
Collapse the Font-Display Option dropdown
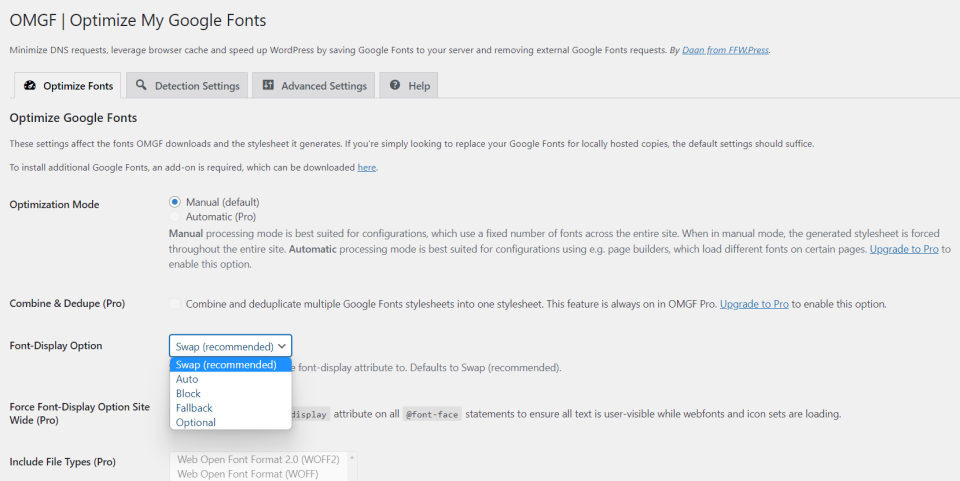coord(230,346)
